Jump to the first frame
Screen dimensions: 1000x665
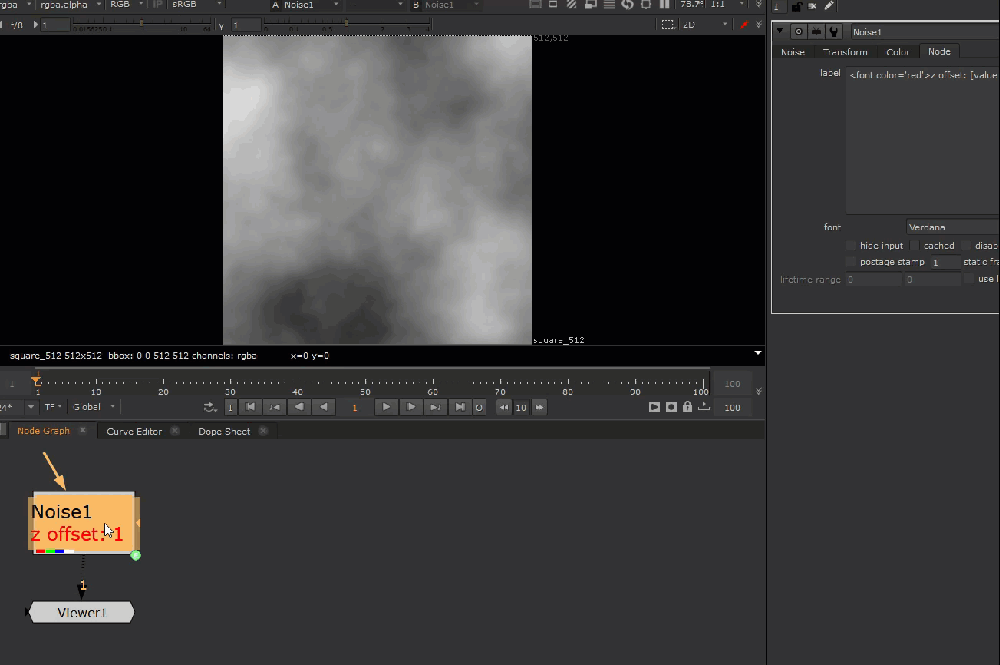(251, 407)
